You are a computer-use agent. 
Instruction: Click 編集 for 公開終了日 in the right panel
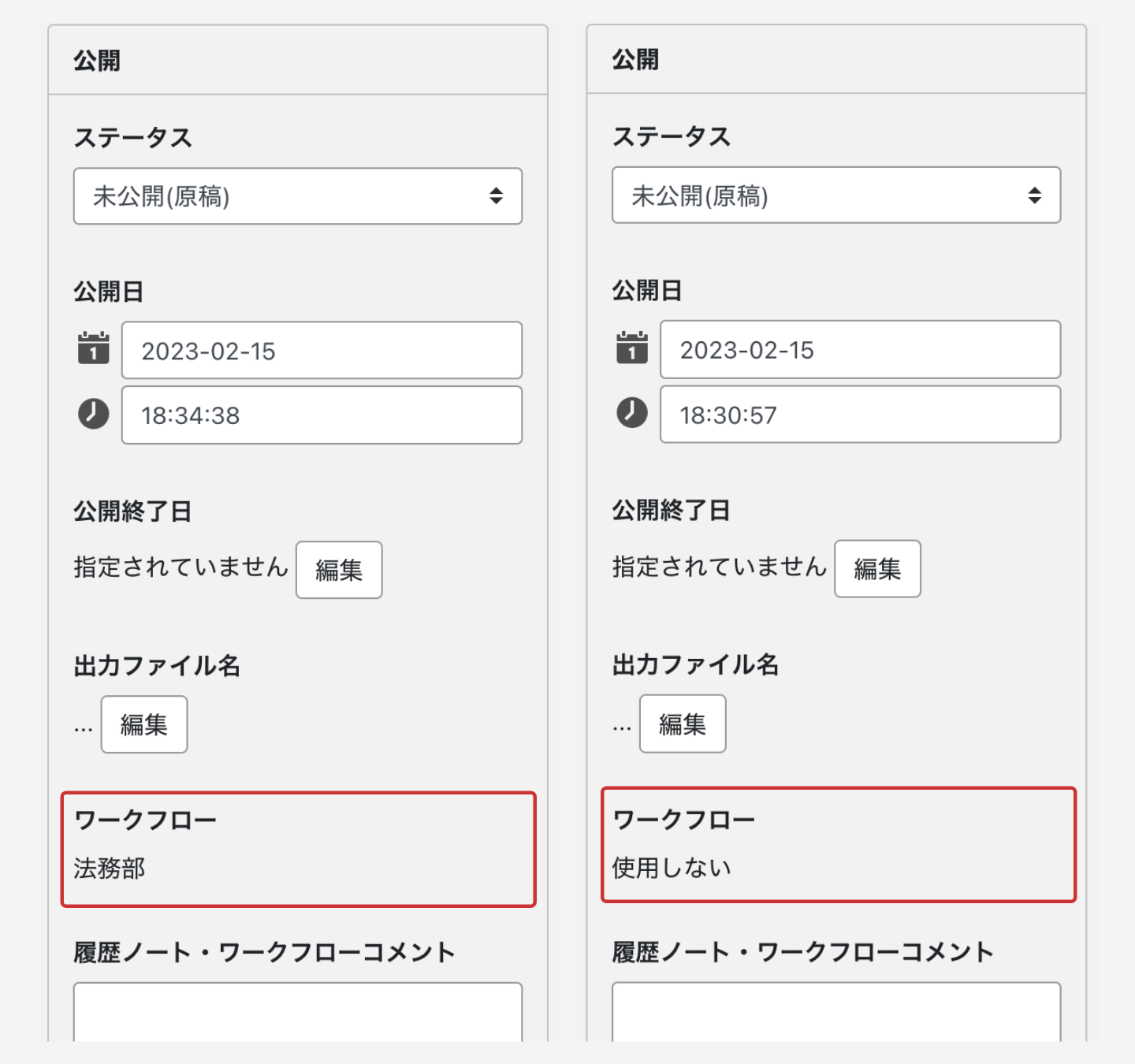pyautogui.click(x=877, y=568)
